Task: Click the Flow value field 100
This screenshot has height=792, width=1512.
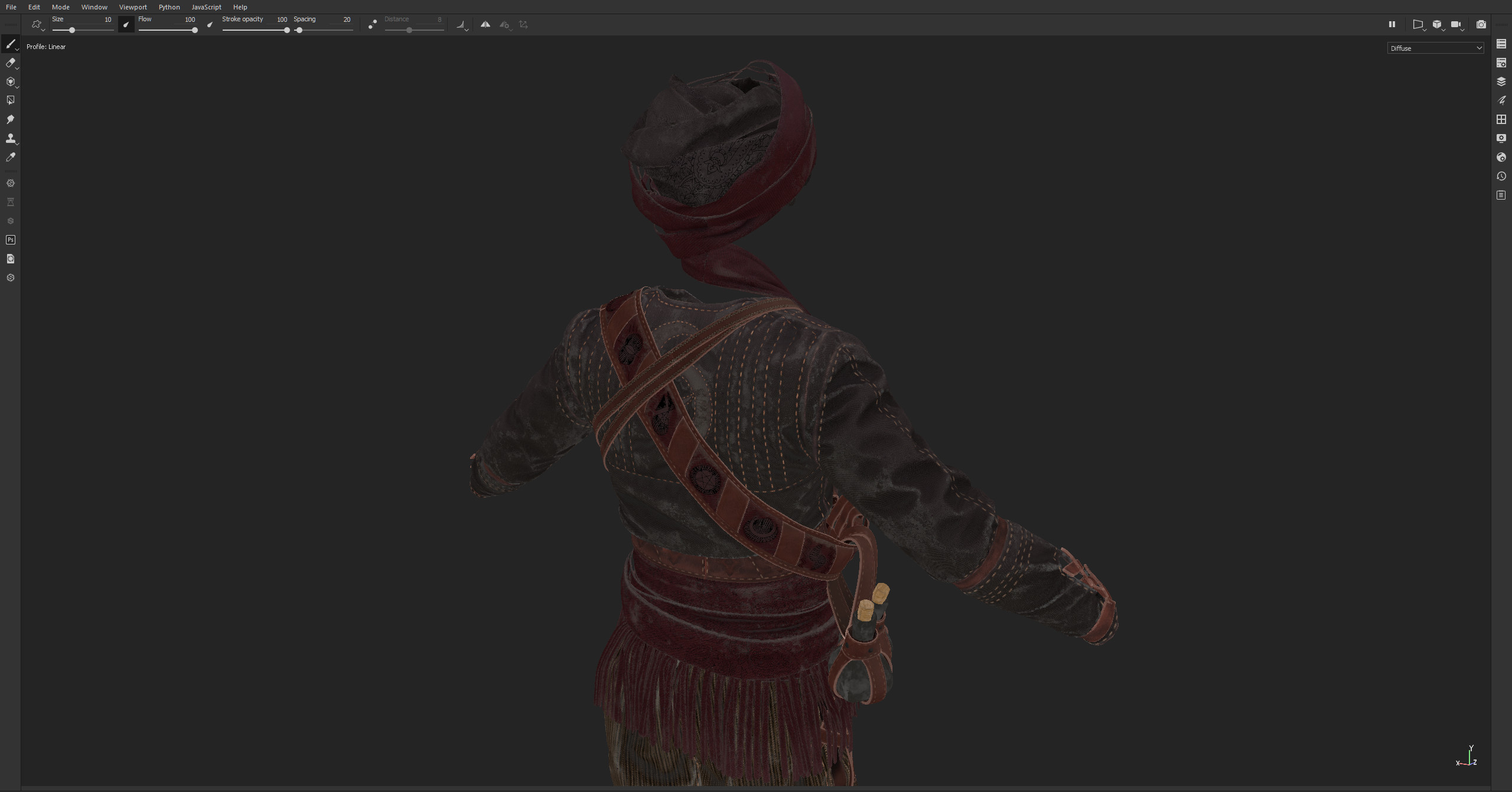Action: coord(190,19)
